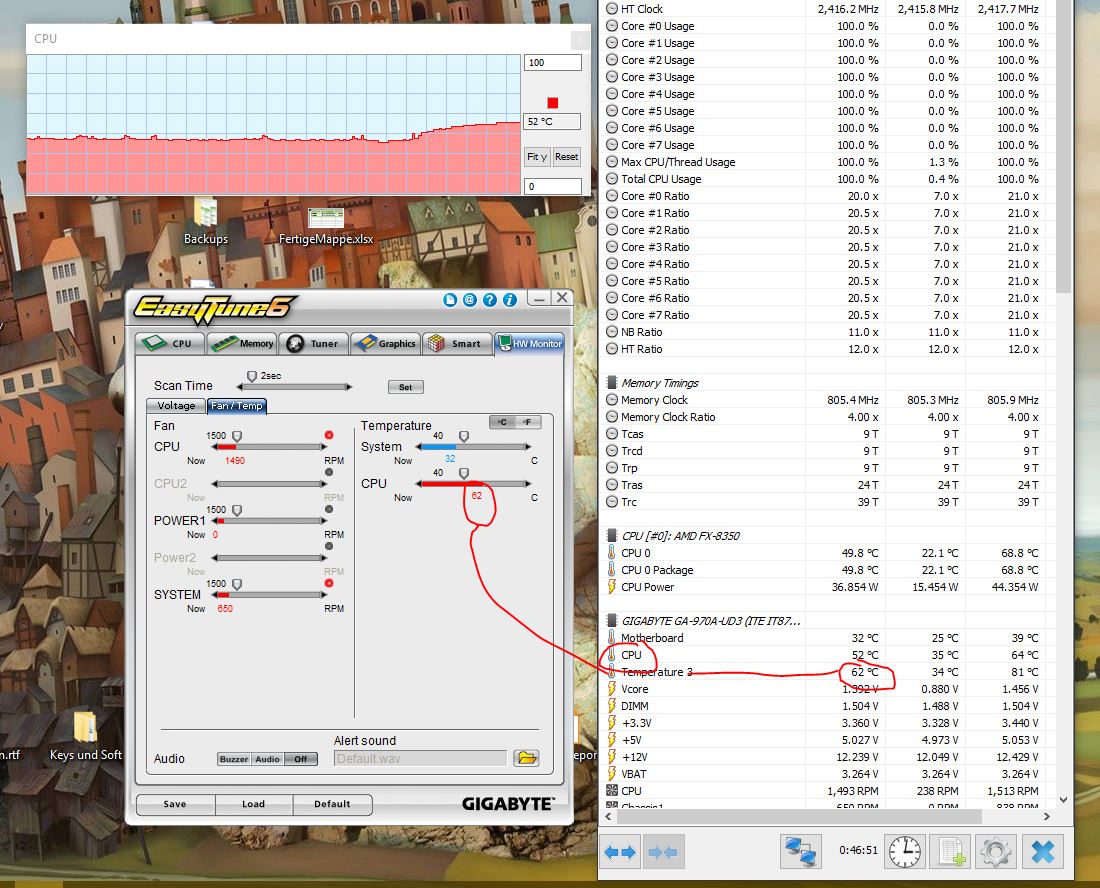This screenshot has width=1100, height=888.
Task: Click left arrow of CPU temperature slider
Action: point(419,483)
